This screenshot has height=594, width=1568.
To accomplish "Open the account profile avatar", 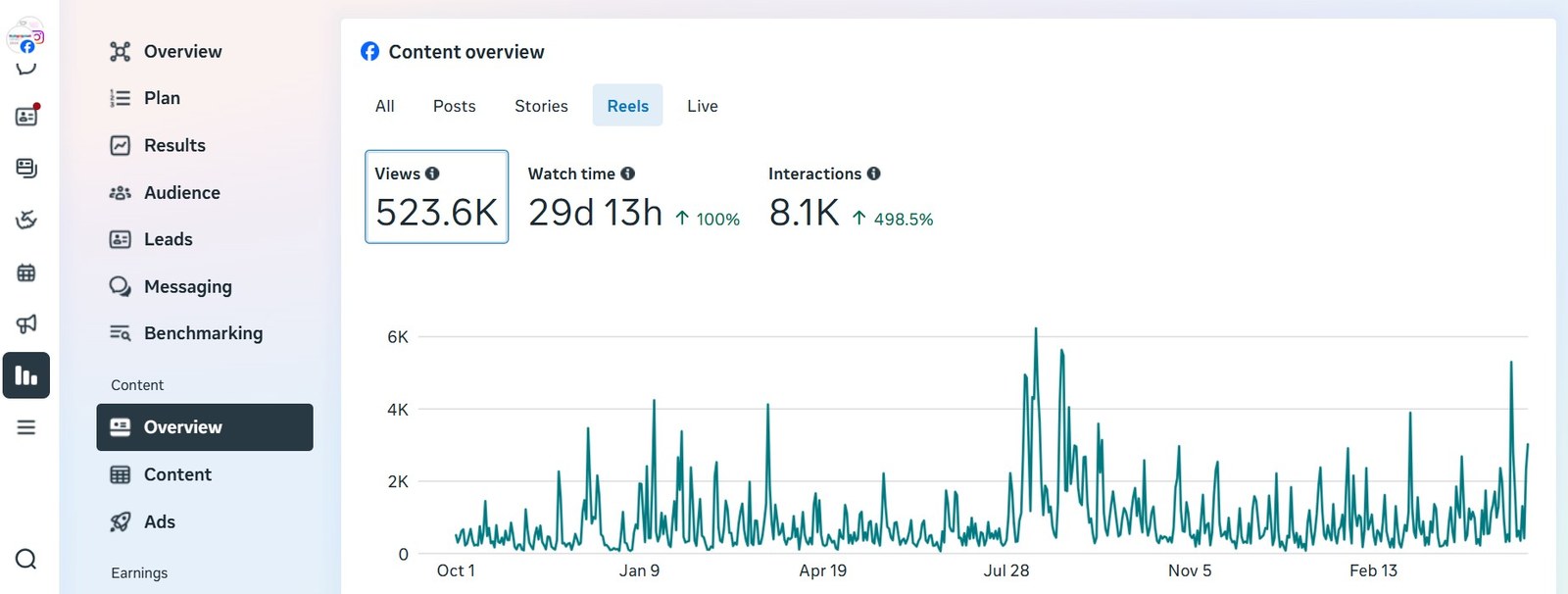I will 25,37.
